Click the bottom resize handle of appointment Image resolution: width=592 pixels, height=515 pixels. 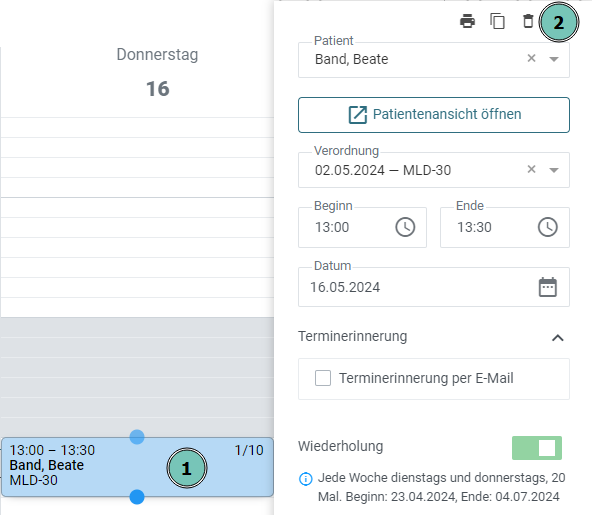pyautogui.click(x=137, y=497)
